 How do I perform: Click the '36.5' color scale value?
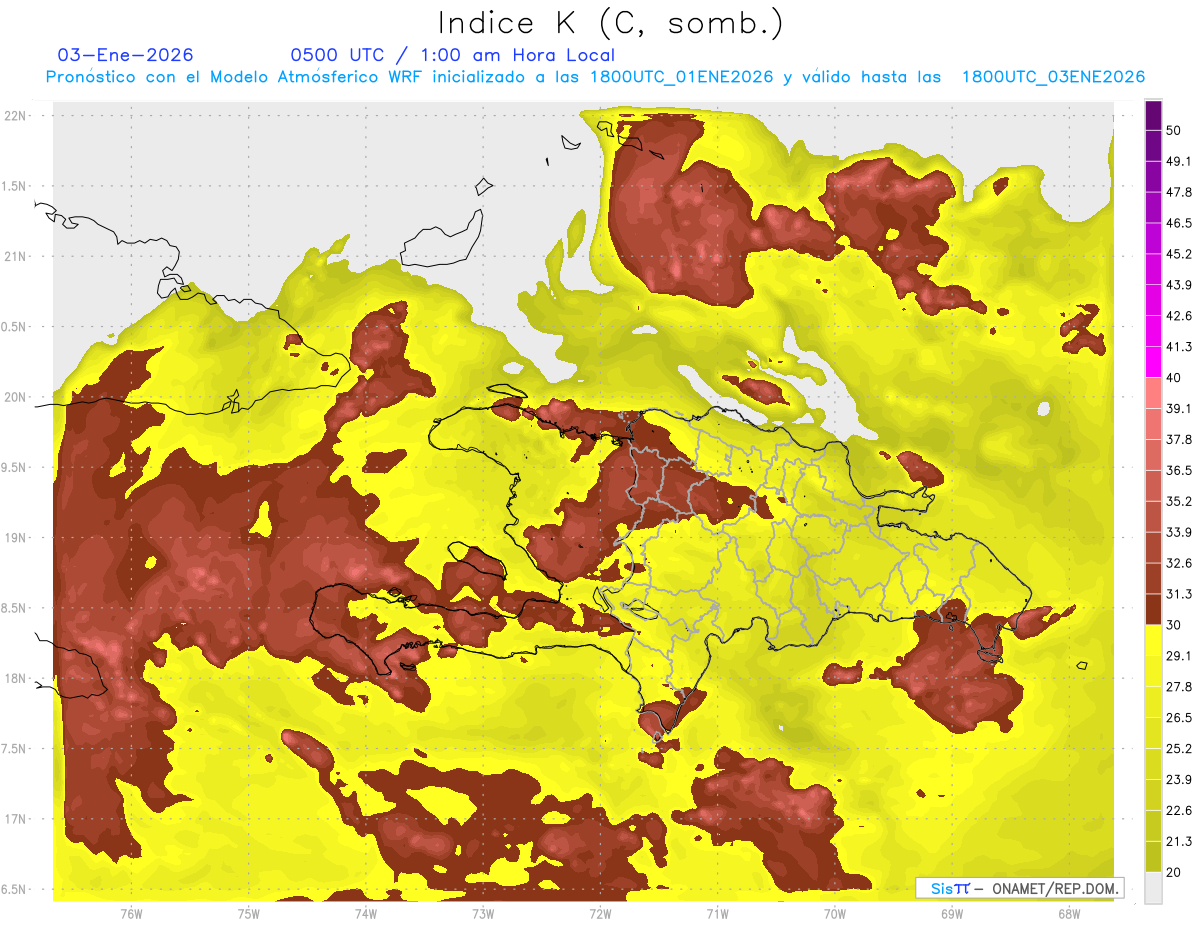coord(1179,470)
